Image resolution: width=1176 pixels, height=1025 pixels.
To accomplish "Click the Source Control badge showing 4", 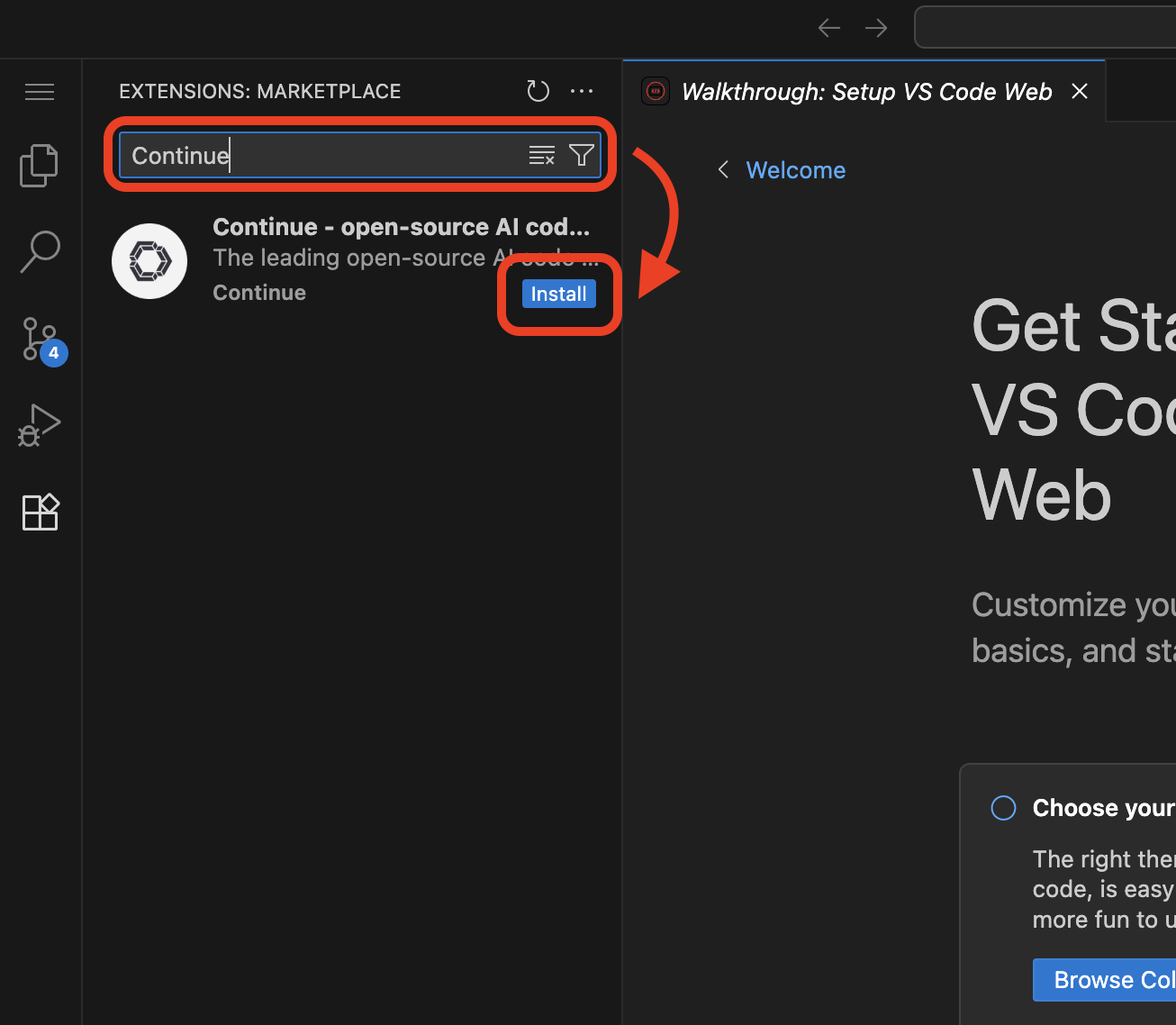I will click(54, 353).
